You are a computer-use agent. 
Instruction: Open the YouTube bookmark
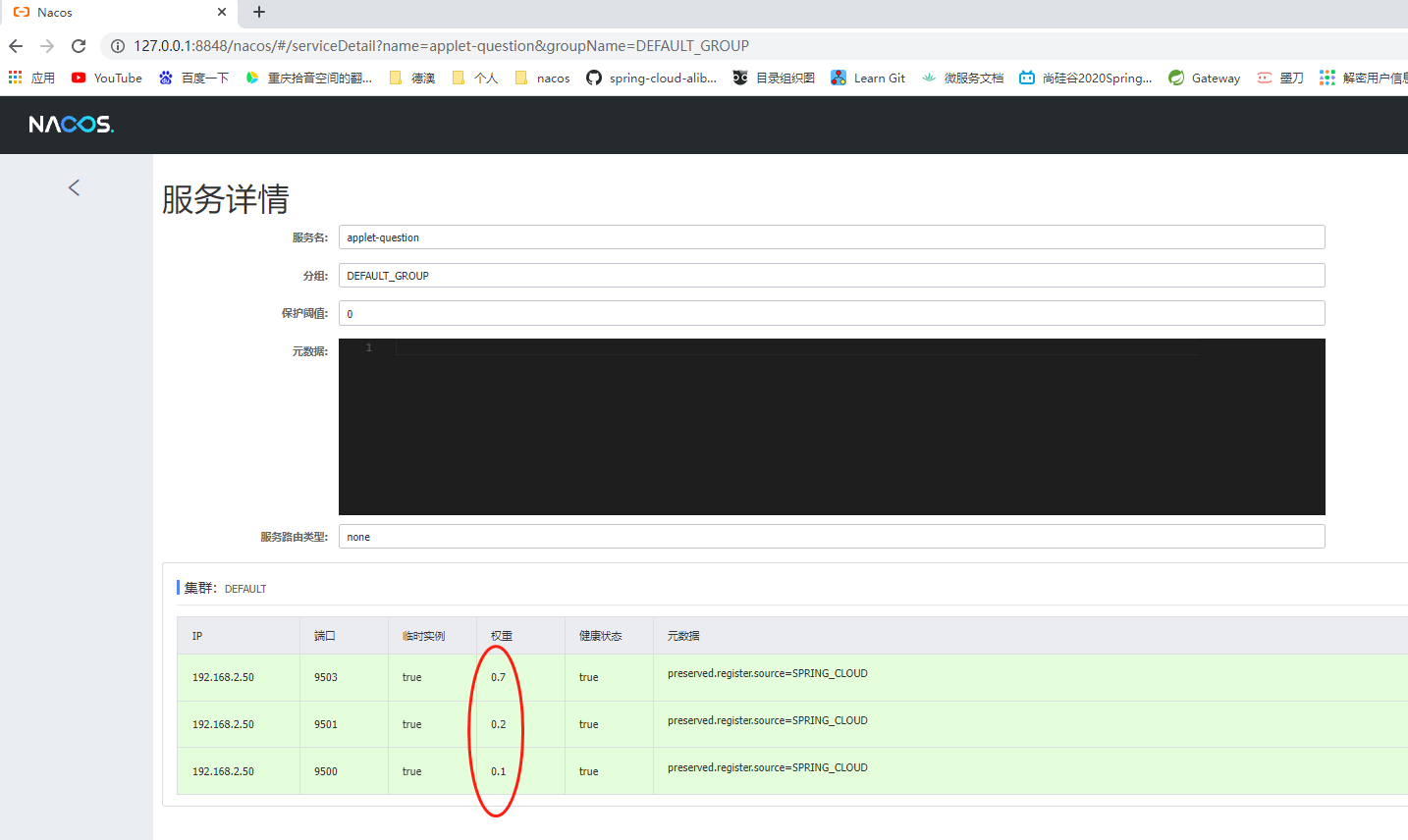107,78
